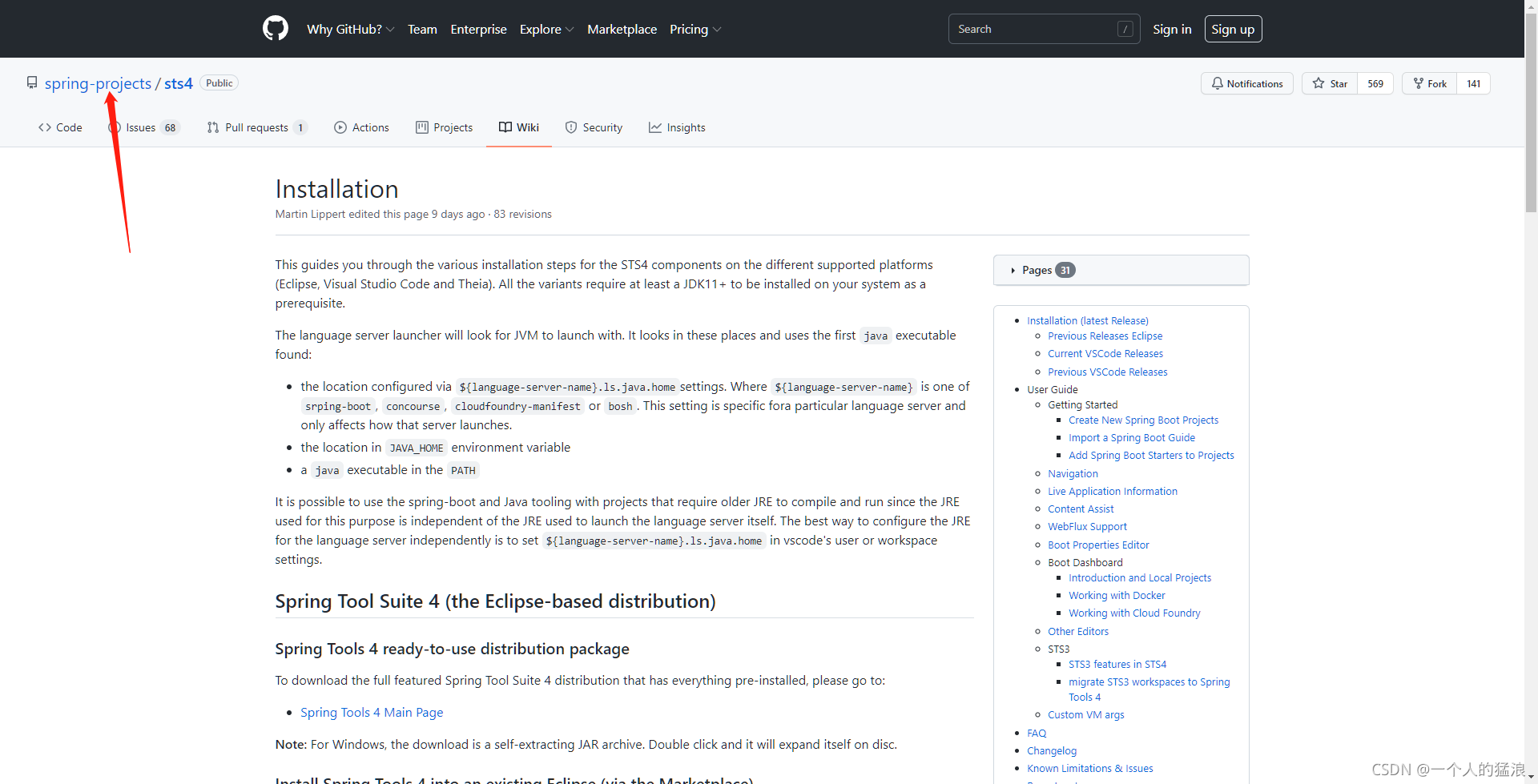
Task: Click the Notifications bell button
Action: pos(1246,83)
